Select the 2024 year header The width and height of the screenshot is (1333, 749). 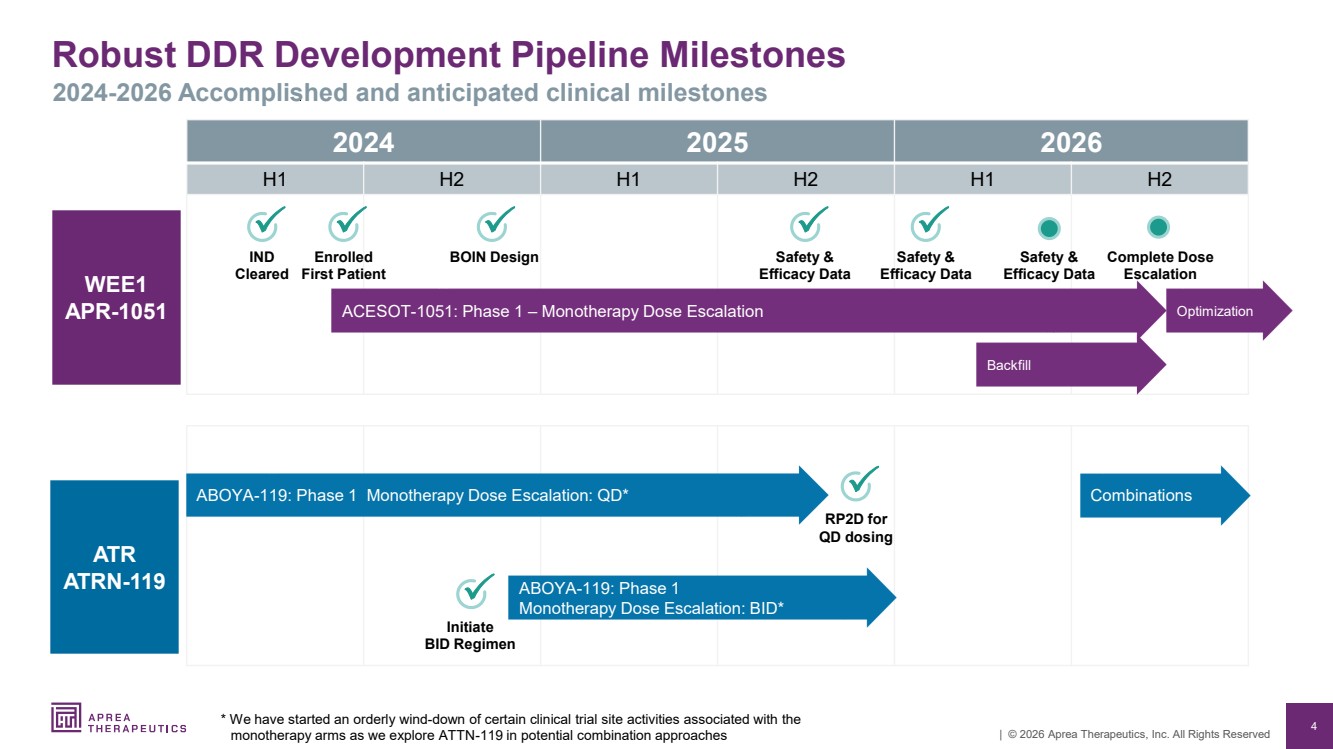[x=363, y=142]
